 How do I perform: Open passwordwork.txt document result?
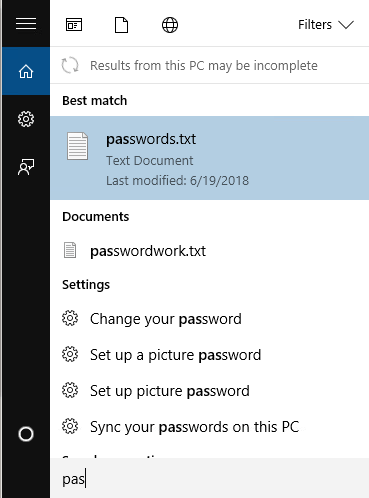click(x=209, y=251)
